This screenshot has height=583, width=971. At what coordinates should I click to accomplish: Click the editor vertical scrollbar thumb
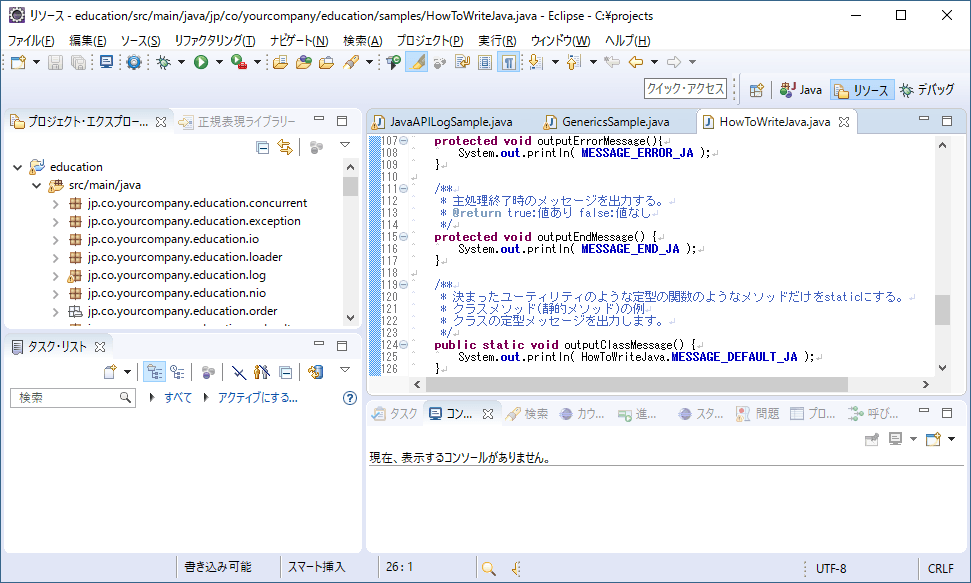tap(942, 310)
